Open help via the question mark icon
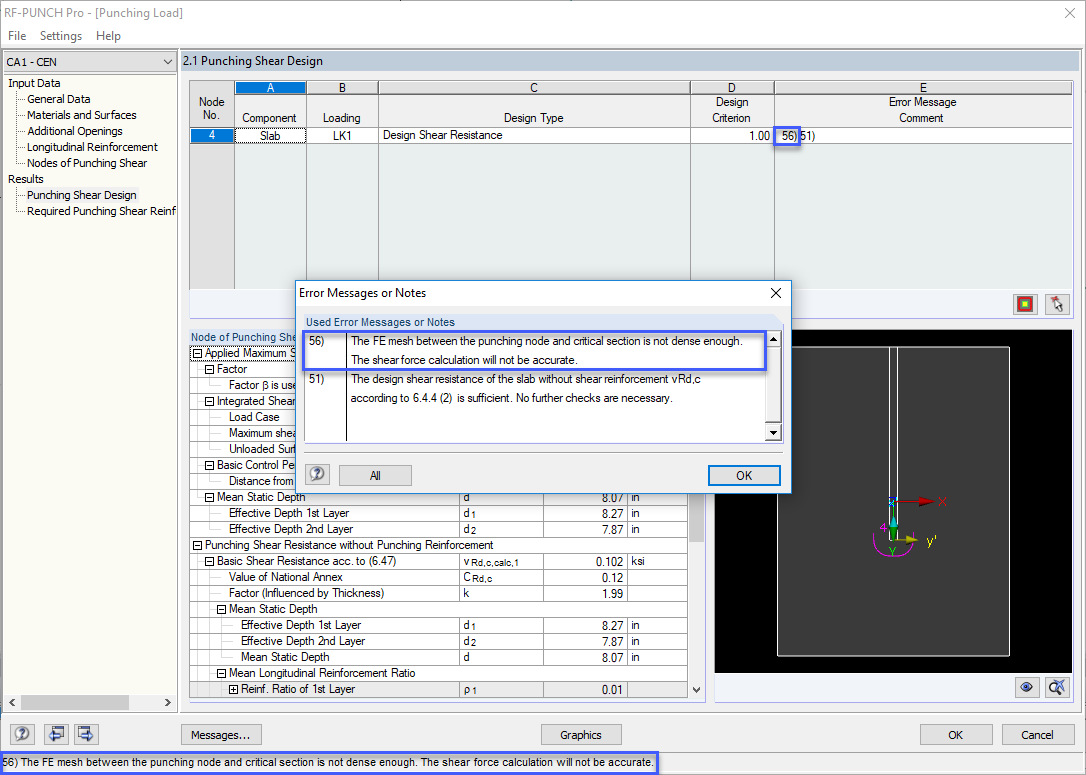Screen dimensions: 1086x775 click(22, 734)
